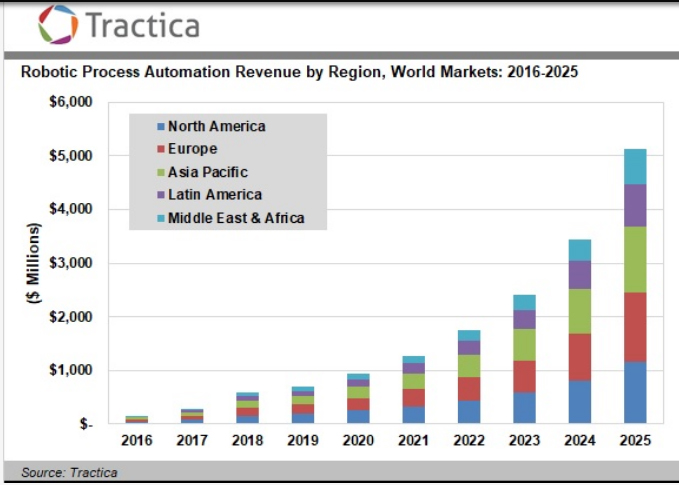Viewport: 679px width, 485px height.
Task: Click the Tractica circular logo icon
Action: [x=57, y=24]
